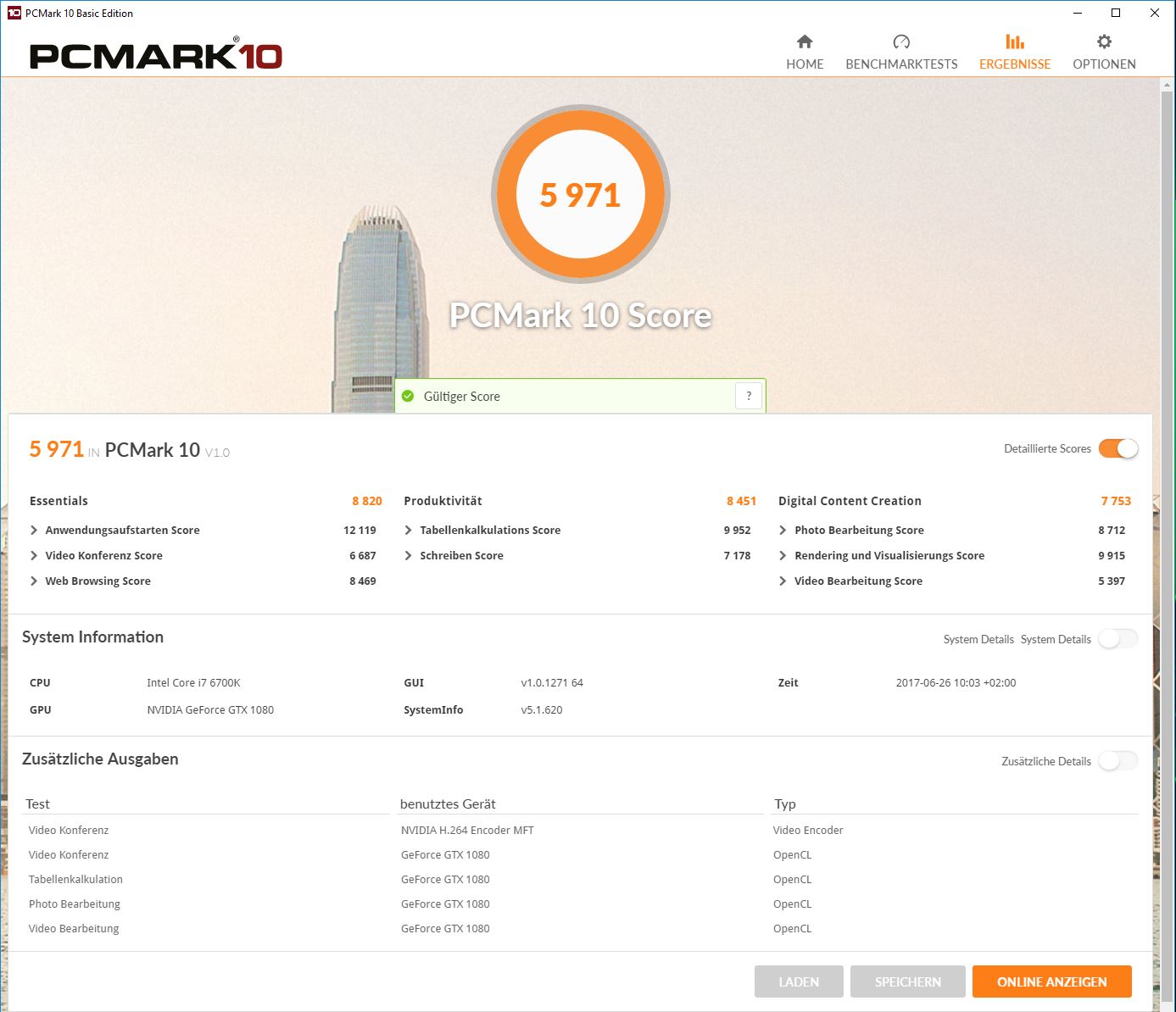The height and width of the screenshot is (1012, 1176).
Task: Enable the System Details toggle
Action: 1118,639
